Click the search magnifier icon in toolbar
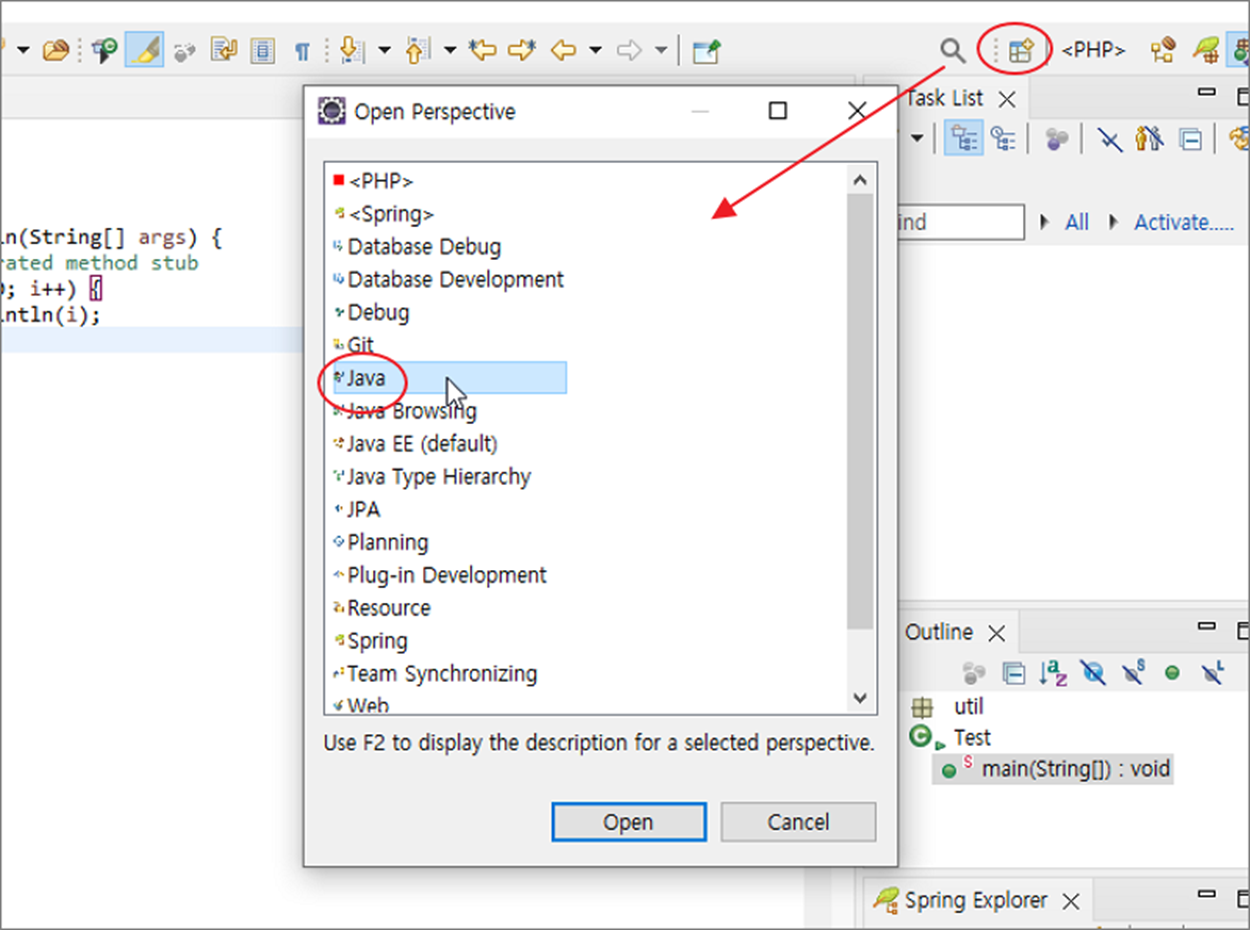 (x=952, y=50)
